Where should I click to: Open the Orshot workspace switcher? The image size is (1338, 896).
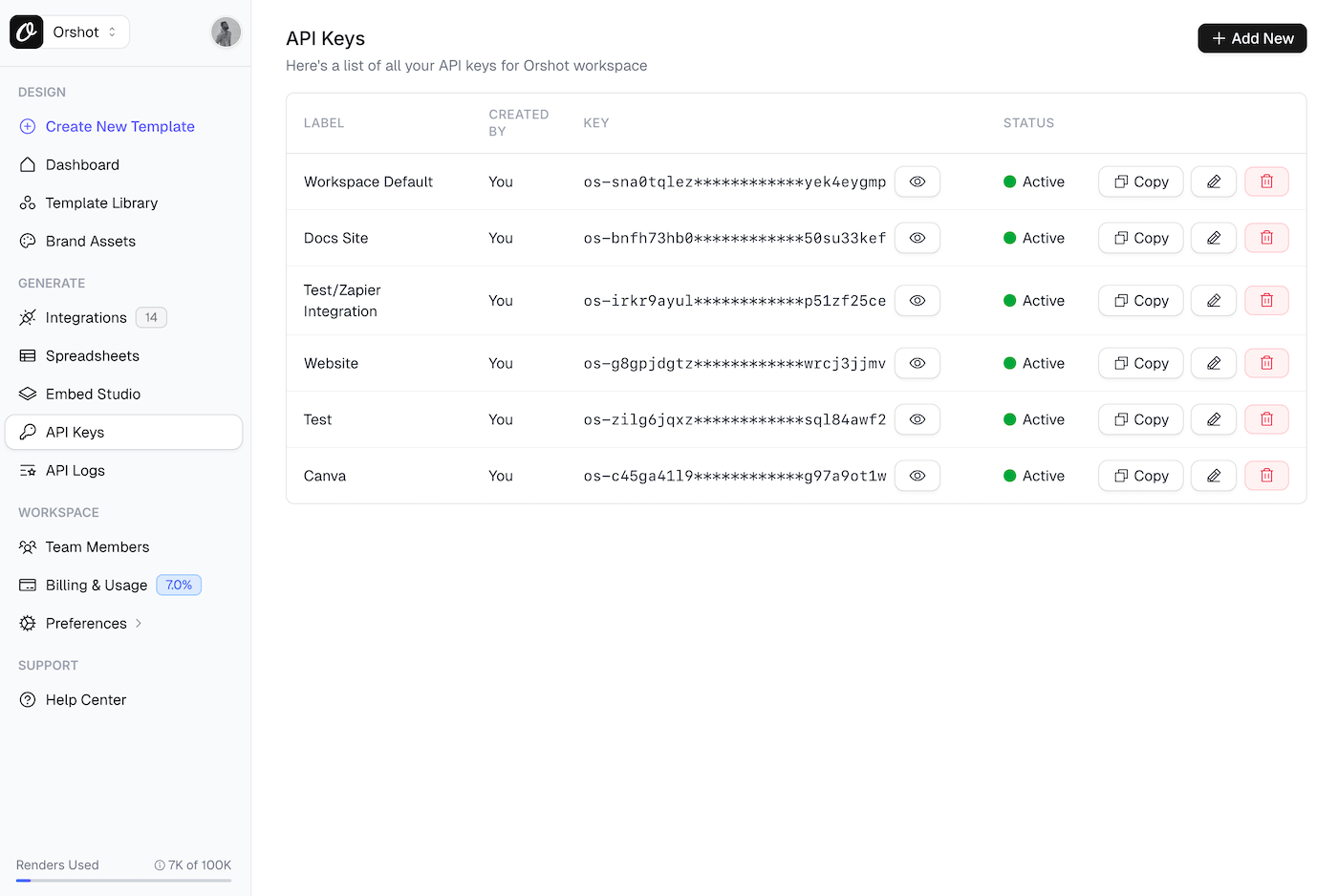(85, 32)
